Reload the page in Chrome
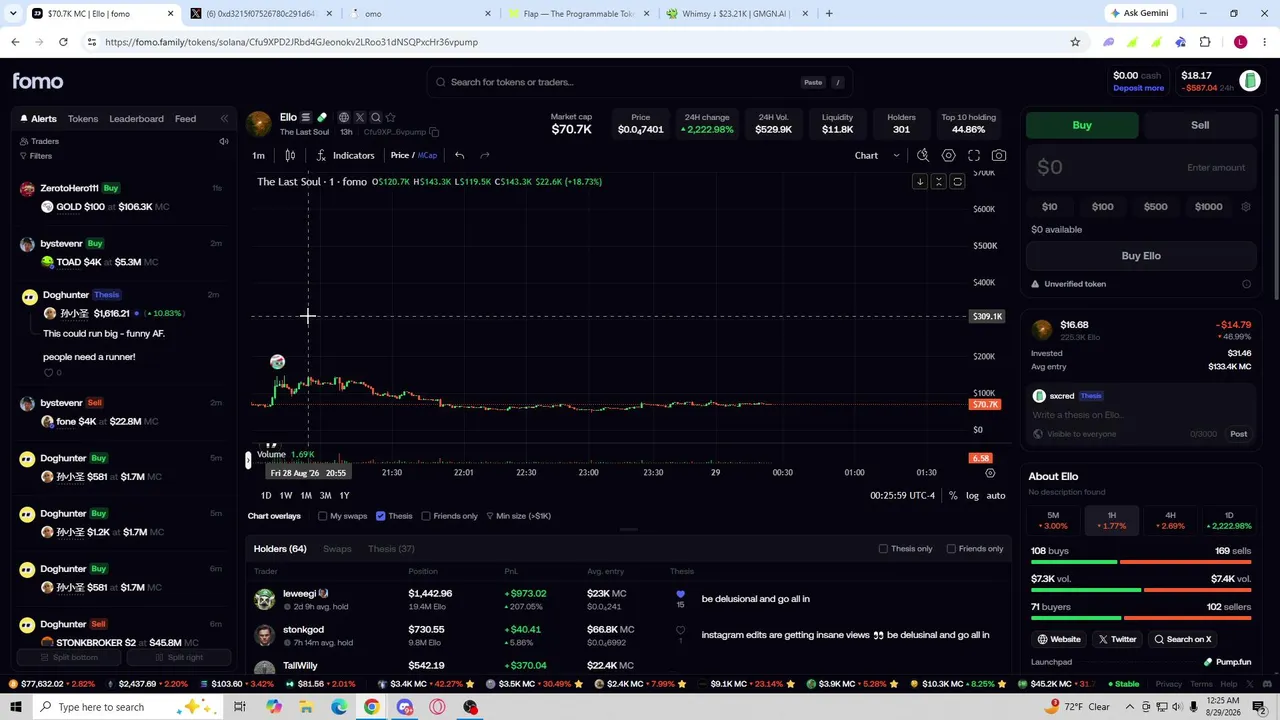 63,42
